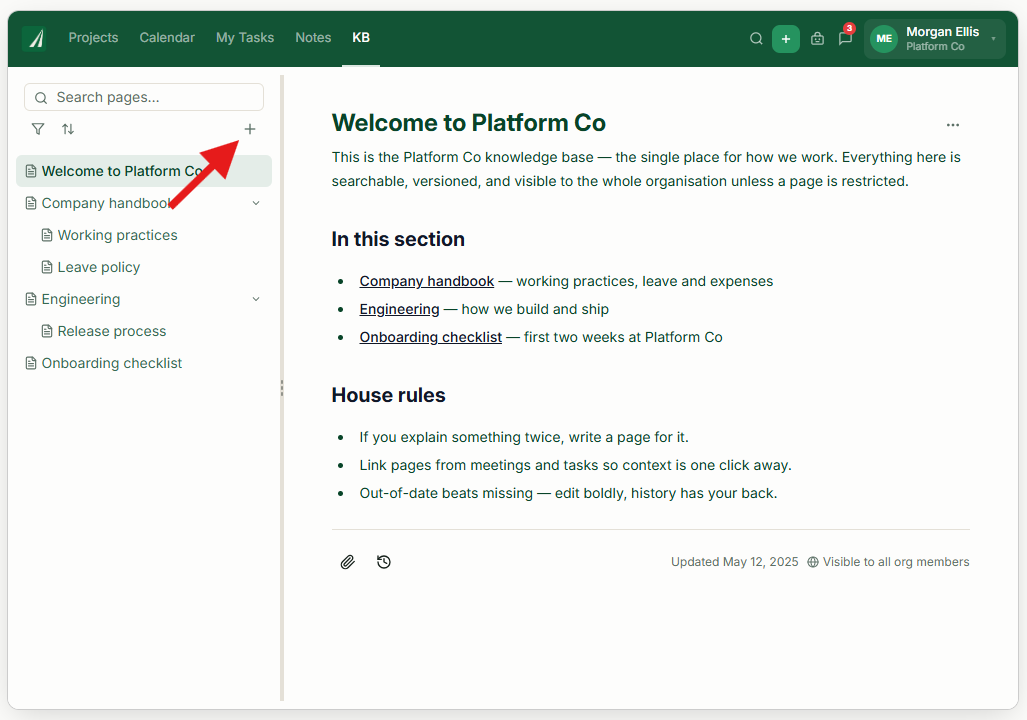Open the Onboarding checklist link in page body

pos(430,337)
